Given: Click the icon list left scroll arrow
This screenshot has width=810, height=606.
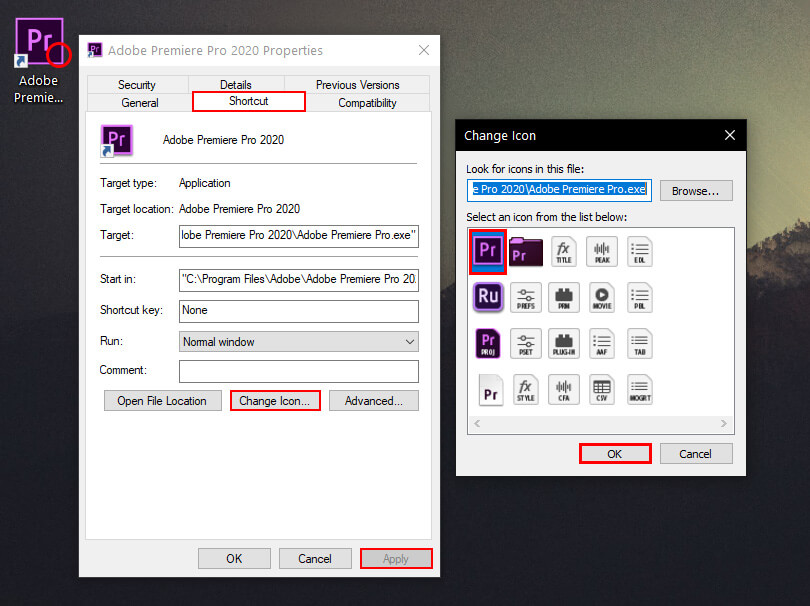Looking at the screenshot, I should pos(477,424).
